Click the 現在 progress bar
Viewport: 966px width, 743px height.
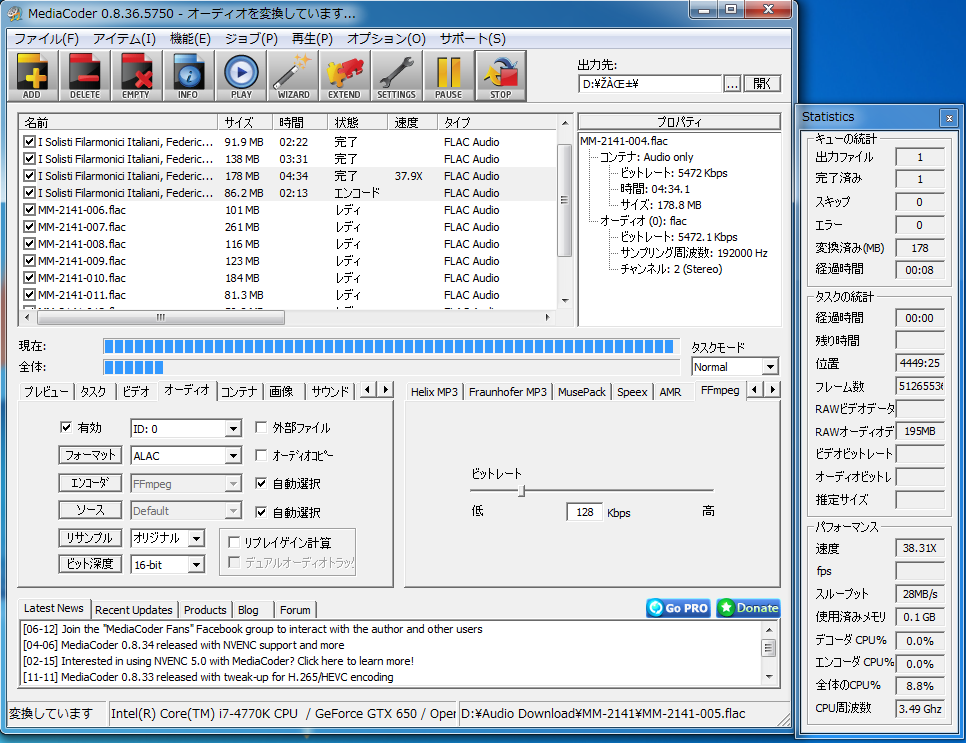pyautogui.click(x=391, y=346)
